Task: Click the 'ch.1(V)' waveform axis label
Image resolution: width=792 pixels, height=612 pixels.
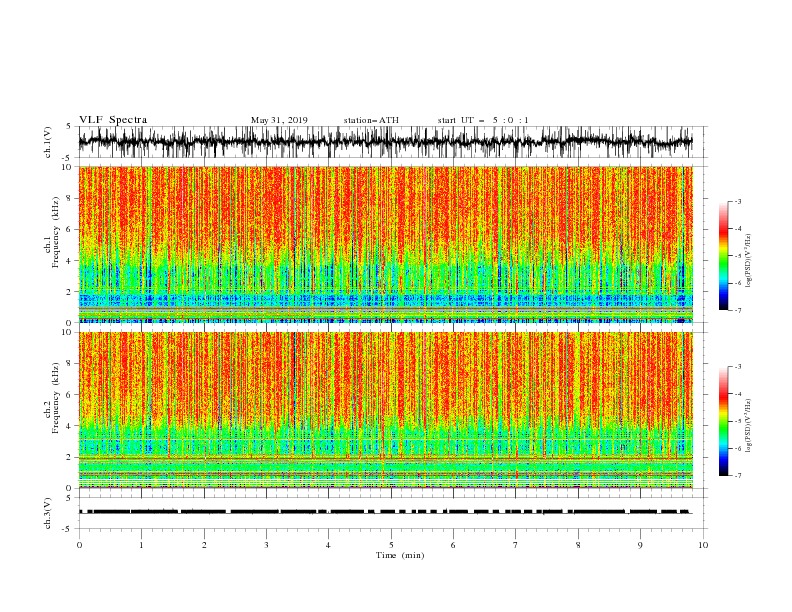Action: [x=48, y=142]
